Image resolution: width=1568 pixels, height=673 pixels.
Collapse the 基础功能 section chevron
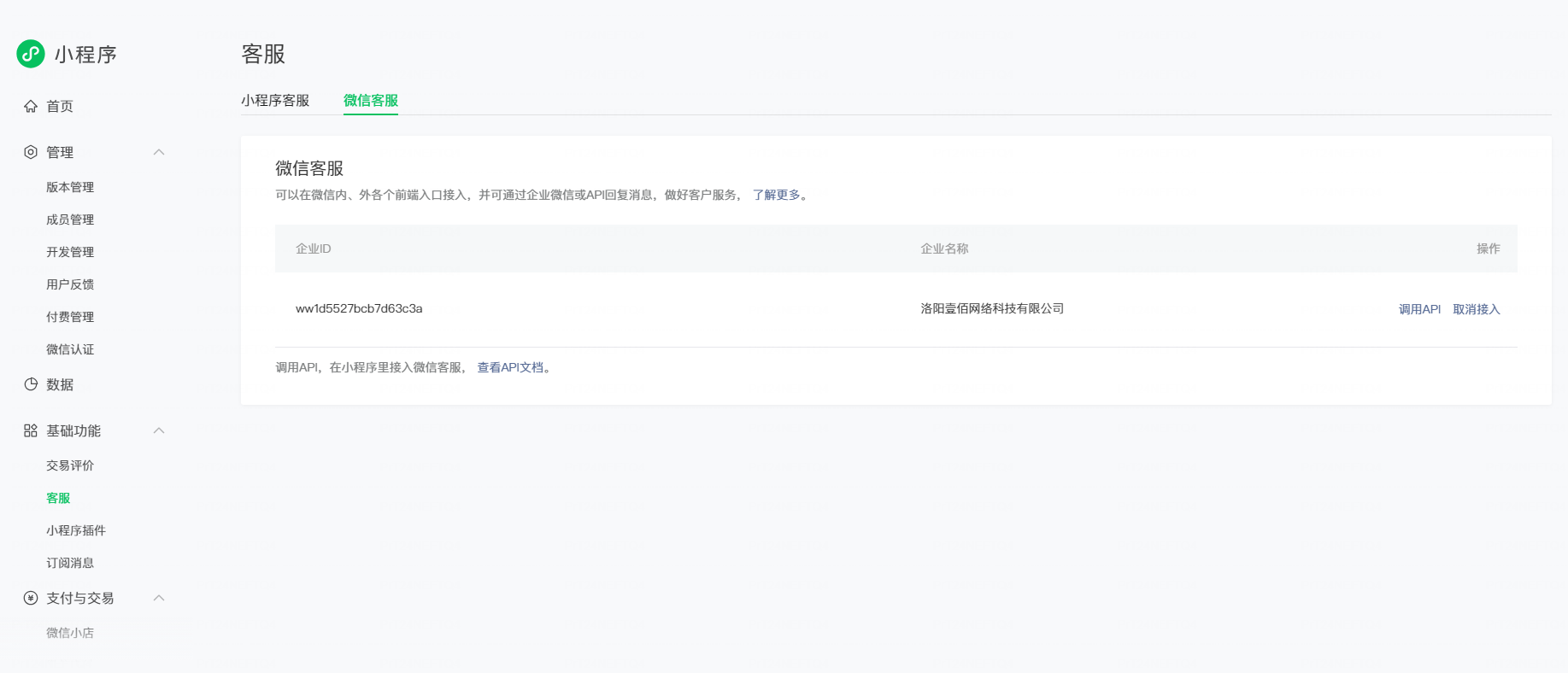tap(159, 430)
